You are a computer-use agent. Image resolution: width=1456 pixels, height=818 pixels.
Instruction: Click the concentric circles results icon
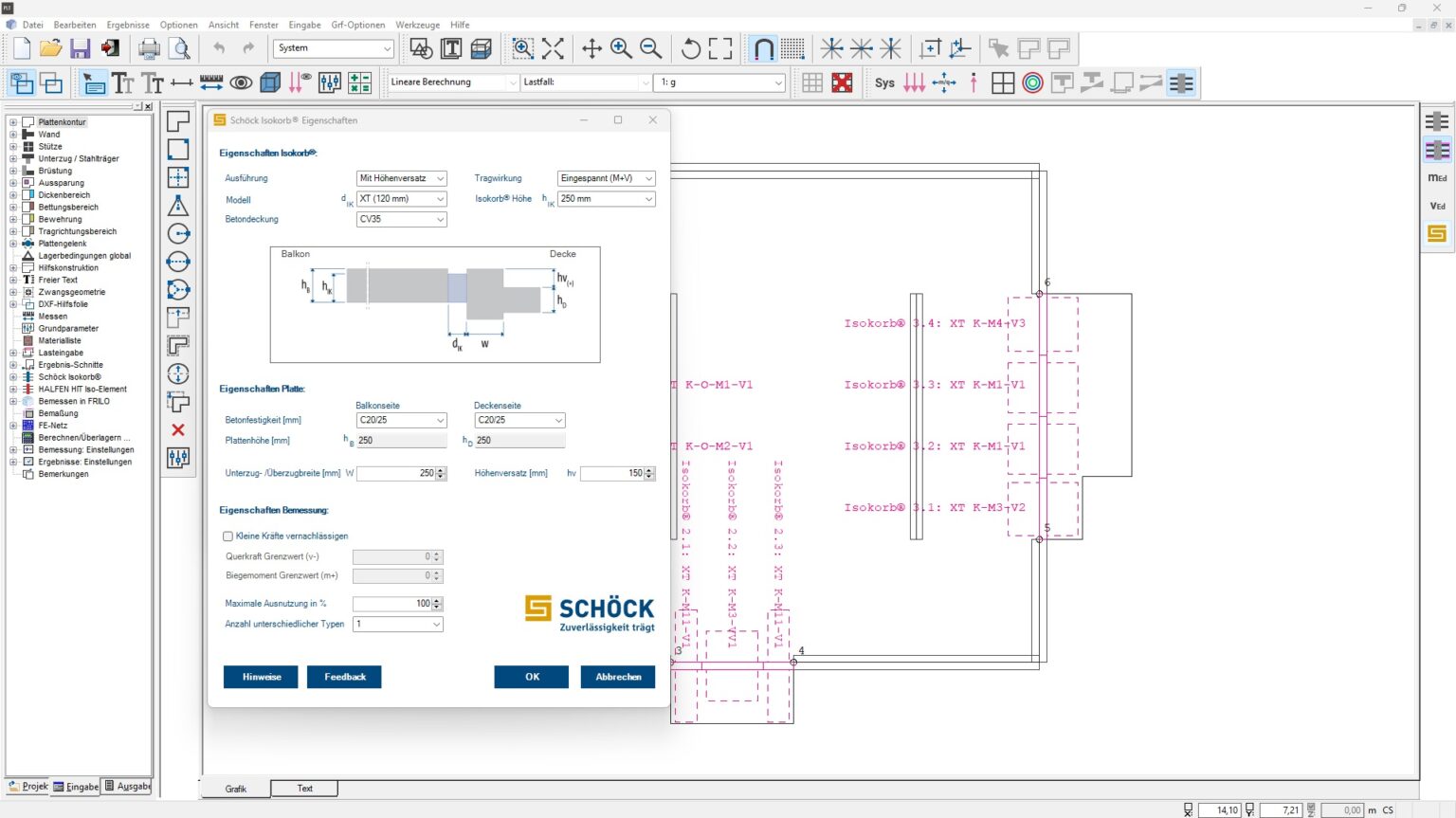[x=1032, y=83]
